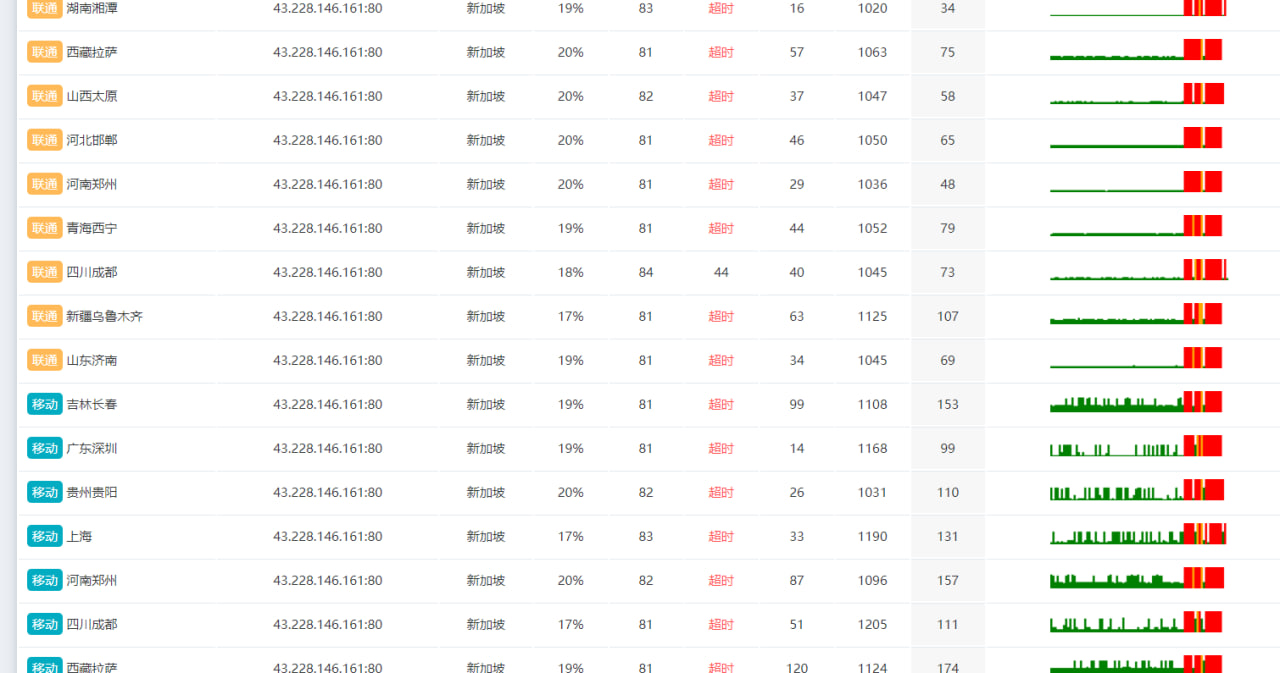Screen dimensions: 1280x673
Task: Click the 超时 status in 新疆乌鲁木齐 row
Action: click(721, 316)
